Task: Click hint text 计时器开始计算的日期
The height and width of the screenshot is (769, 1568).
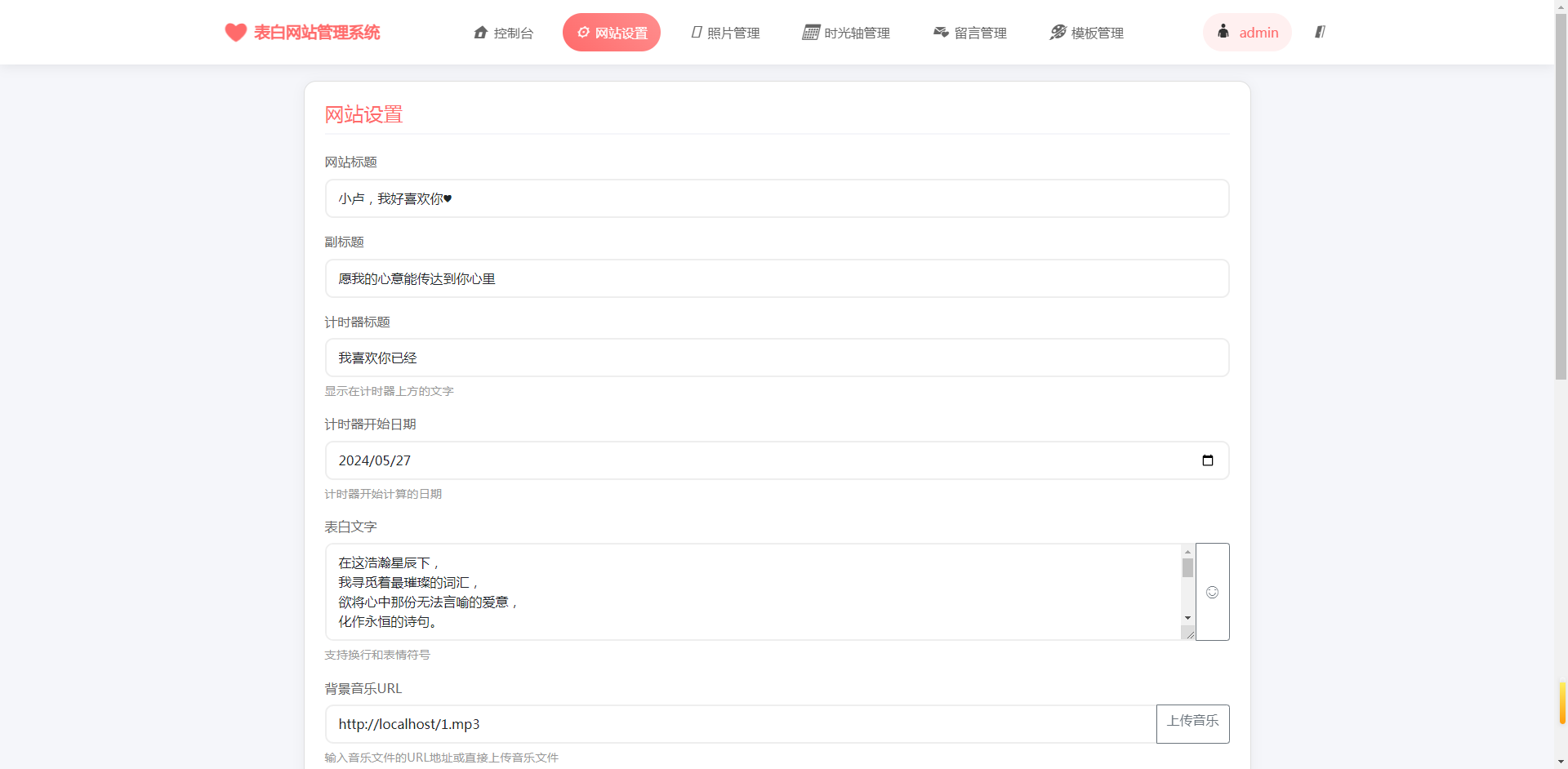Action: point(383,494)
